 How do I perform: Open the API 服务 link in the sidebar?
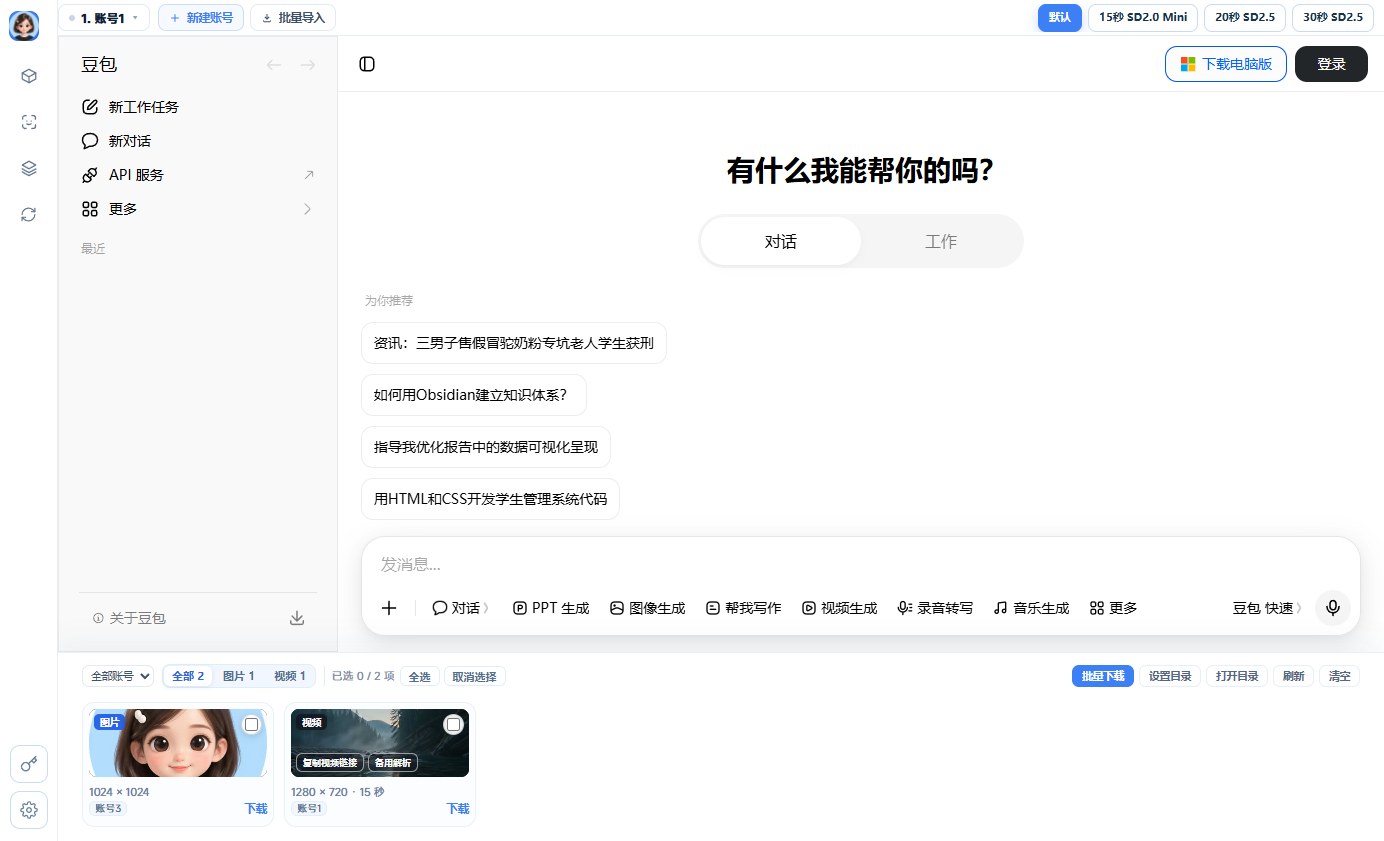coord(197,175)
